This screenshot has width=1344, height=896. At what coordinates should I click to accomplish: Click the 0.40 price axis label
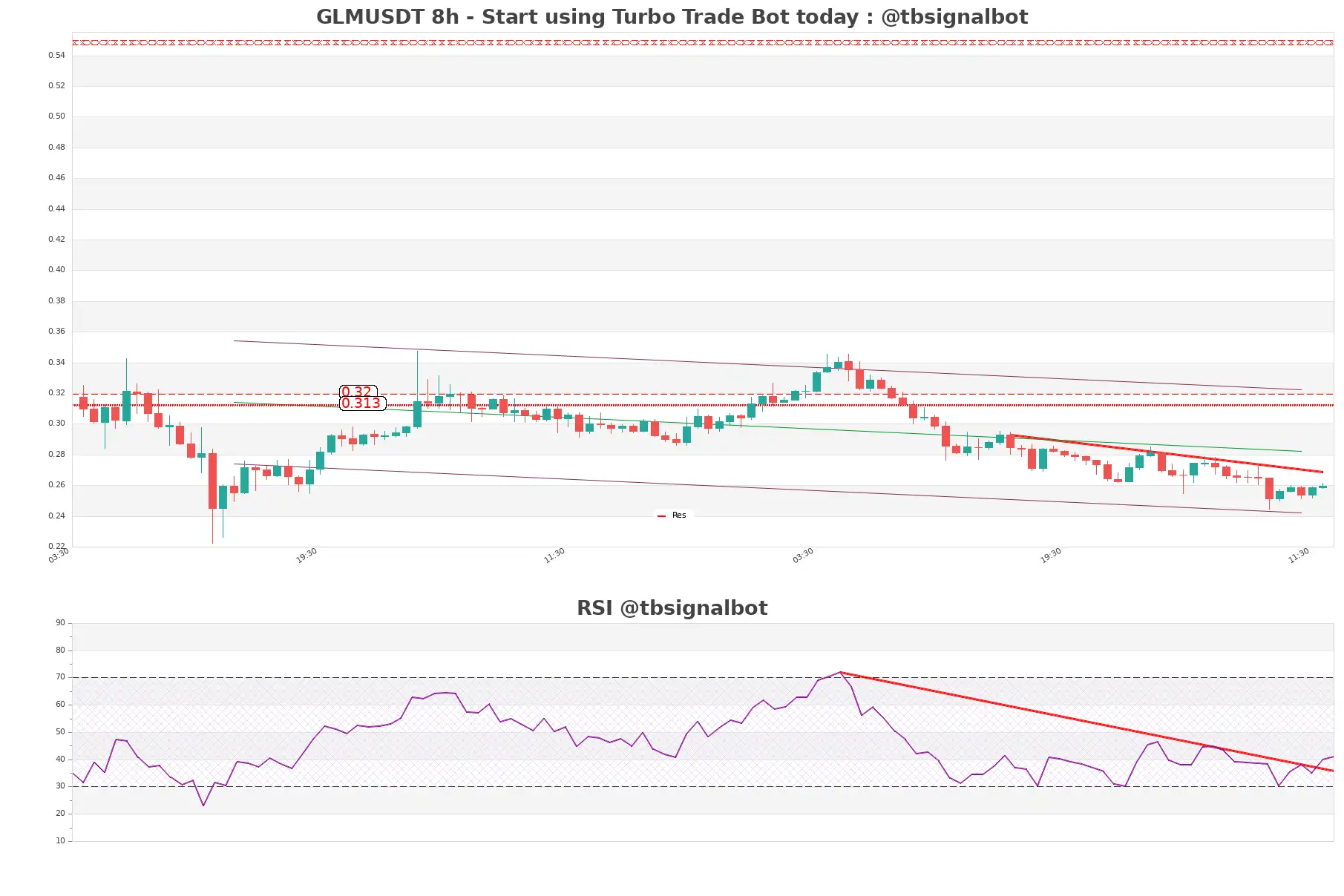click(56, 270)
